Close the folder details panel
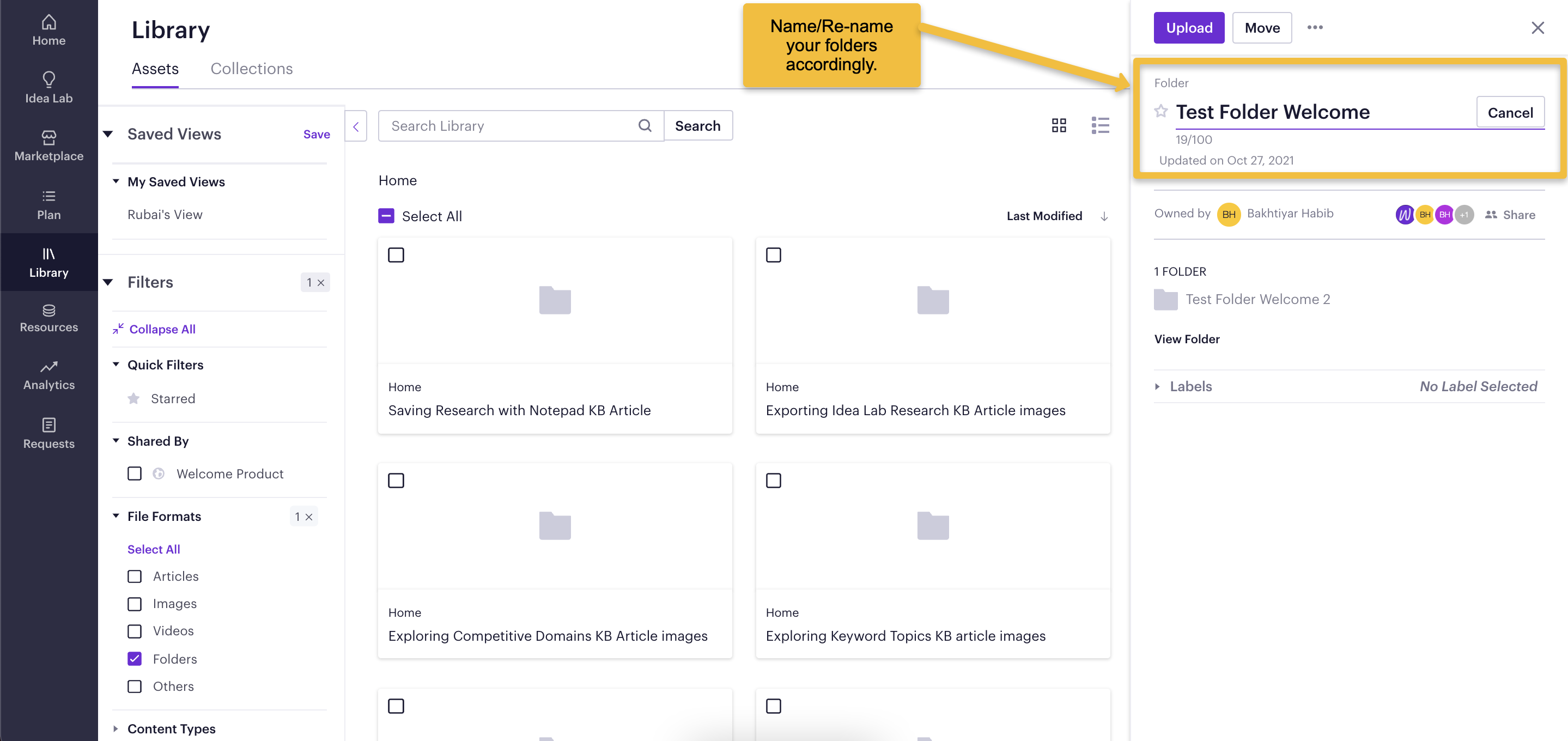Screen dimensions: 1568x741 (x=1537, y=28)
